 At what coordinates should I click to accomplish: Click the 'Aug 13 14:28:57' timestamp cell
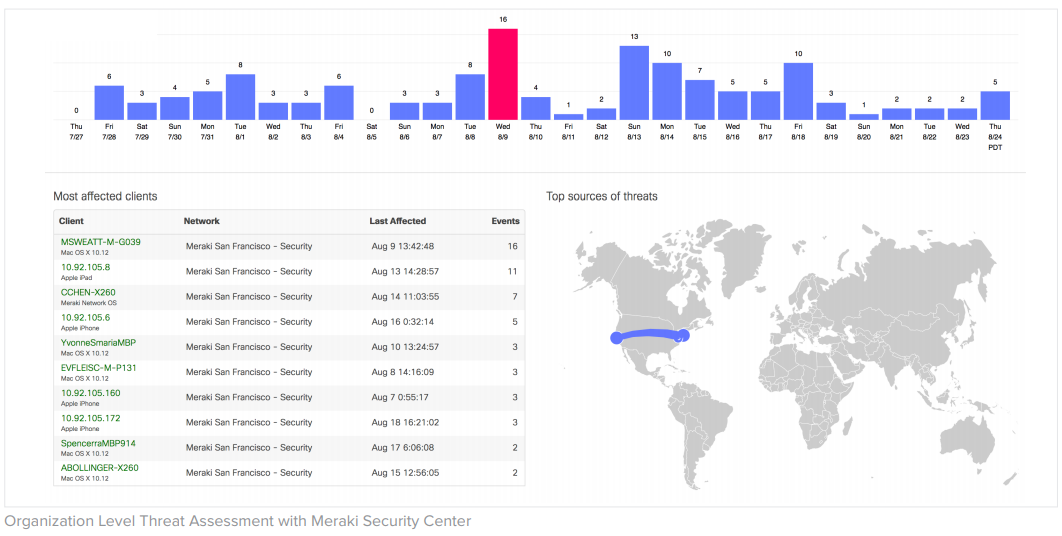coord(406,272)
